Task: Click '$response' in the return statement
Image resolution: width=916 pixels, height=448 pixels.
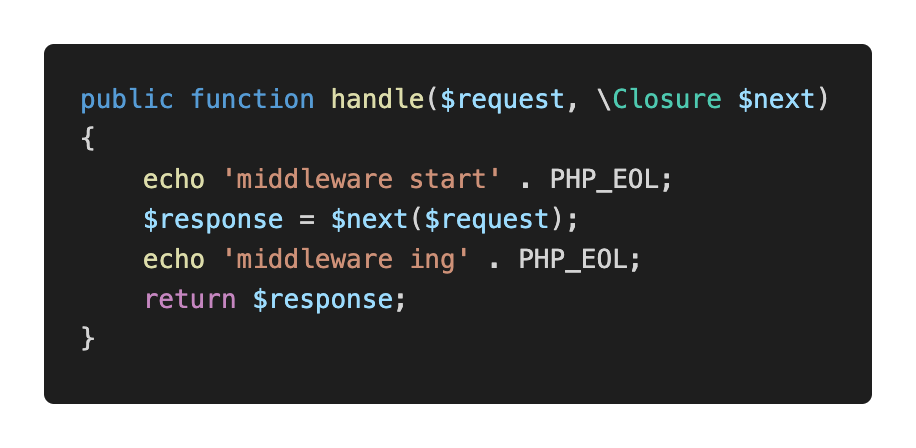Action: [322, 299]
